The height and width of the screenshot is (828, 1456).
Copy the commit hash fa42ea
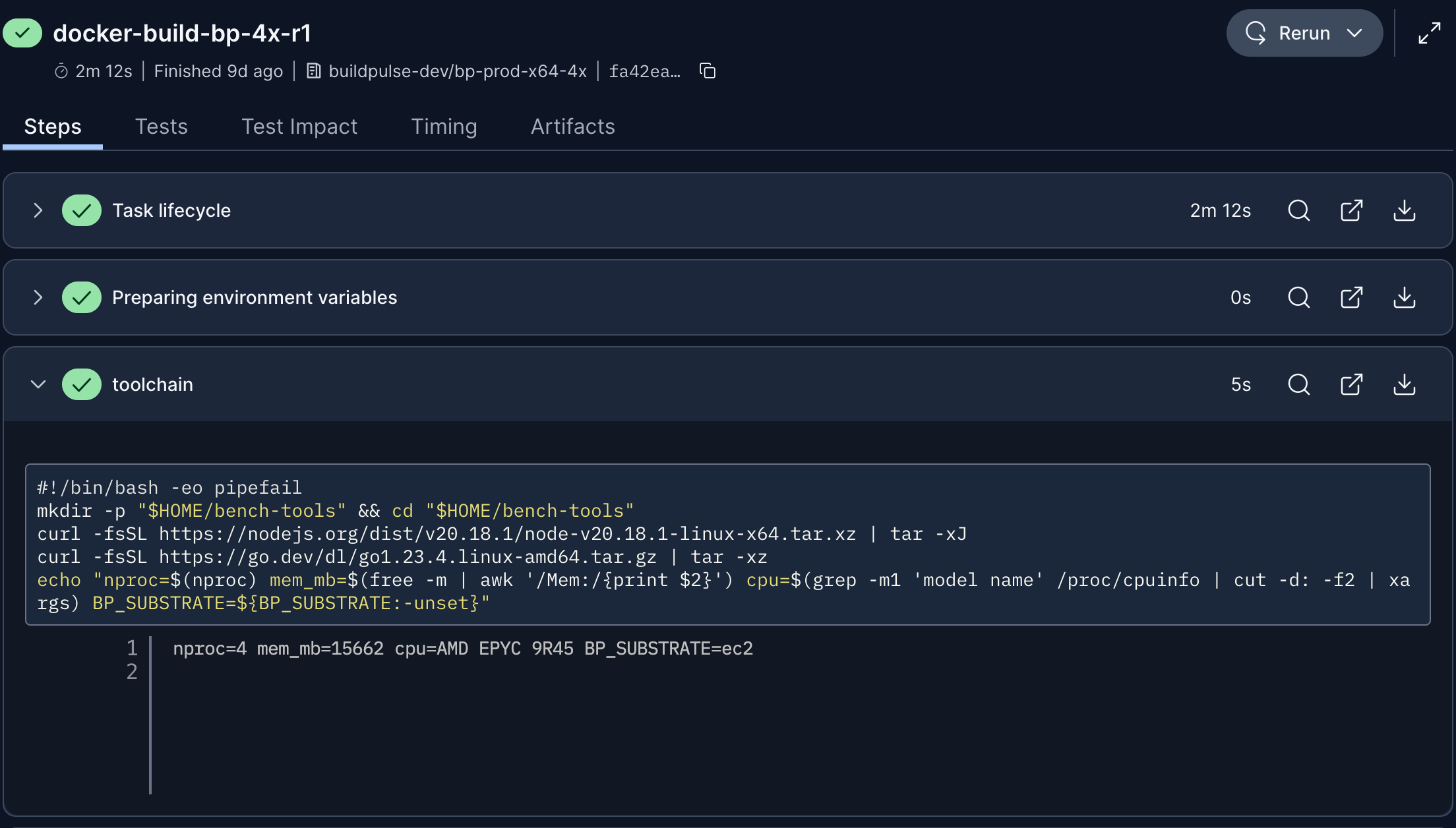(x=707, y=71)
